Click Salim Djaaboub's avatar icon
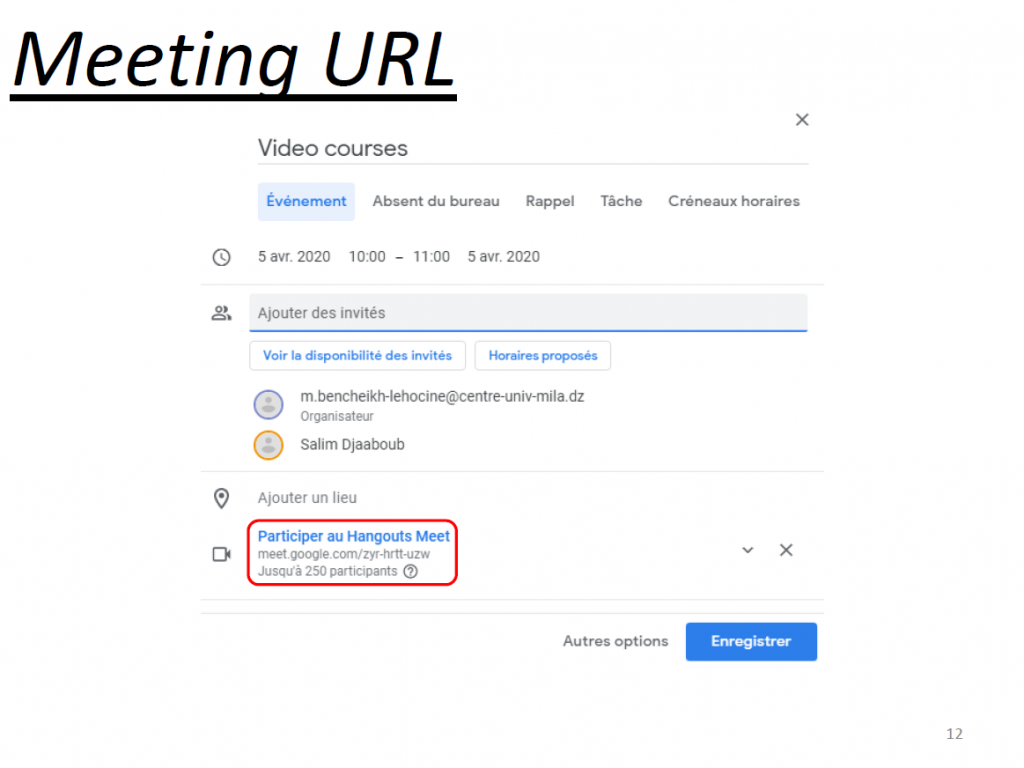Image resolution: width=1024 pixels, height=768 pixels. [x=268, y=445]
